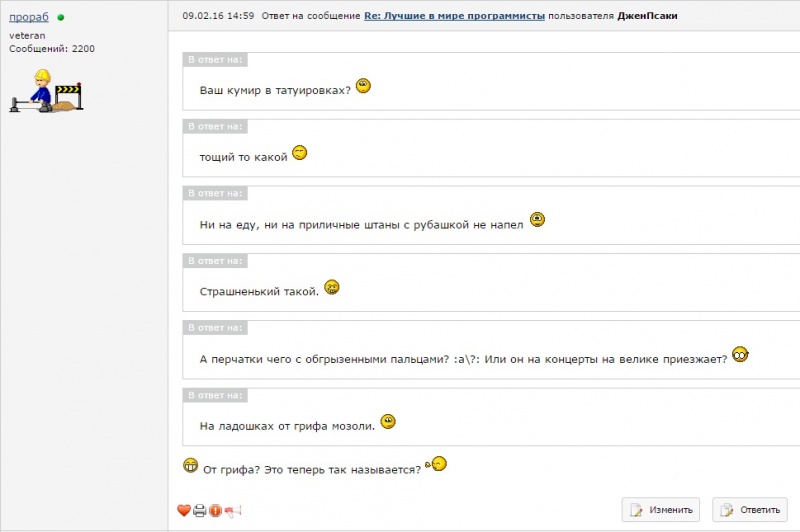The width and height of the screenshot is (800, 532).
Task: Click the smiley after 'рубашкой не напел'
Action: coord(538,220)
